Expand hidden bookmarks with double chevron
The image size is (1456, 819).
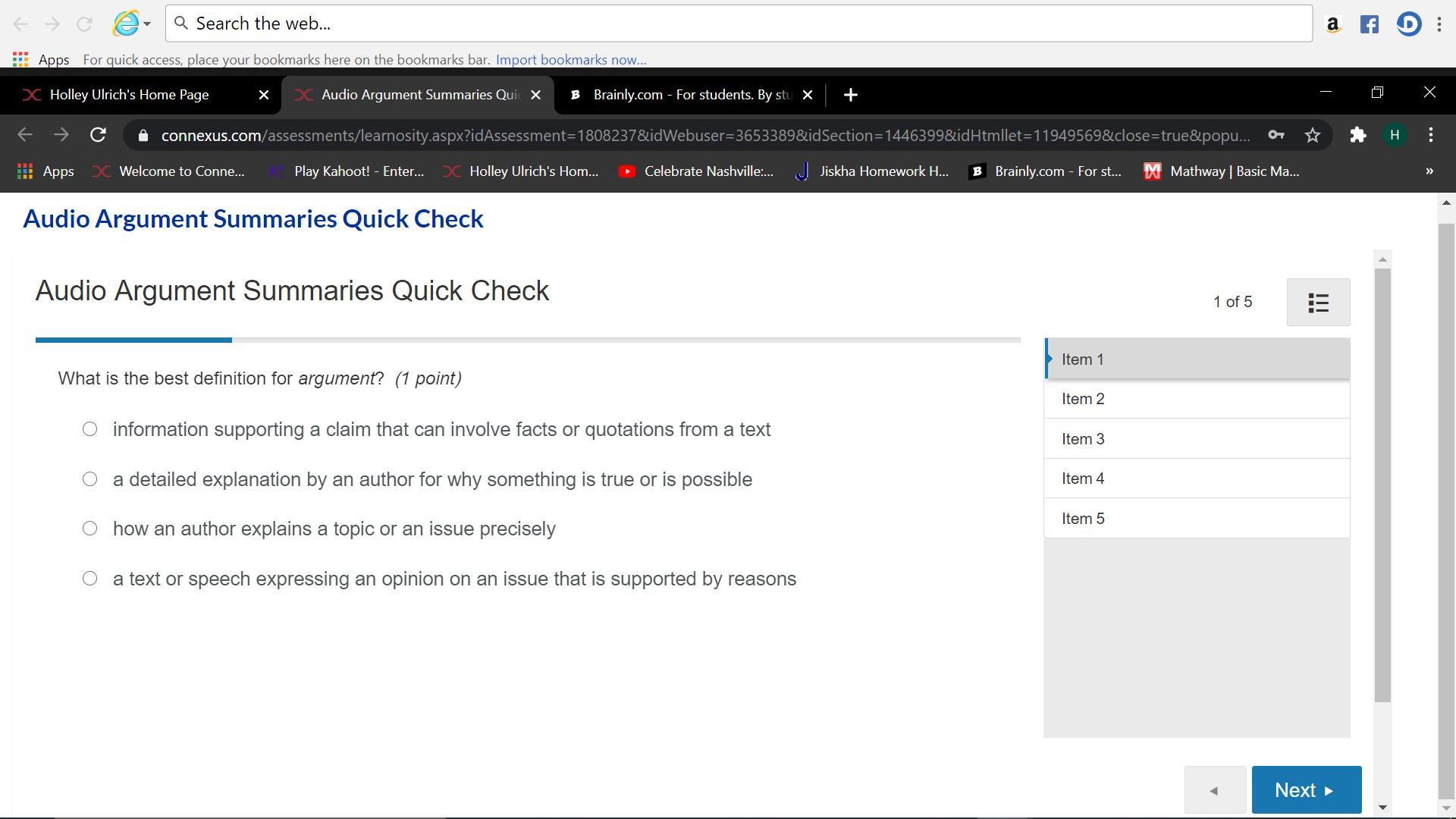[x=1429, y=171]
